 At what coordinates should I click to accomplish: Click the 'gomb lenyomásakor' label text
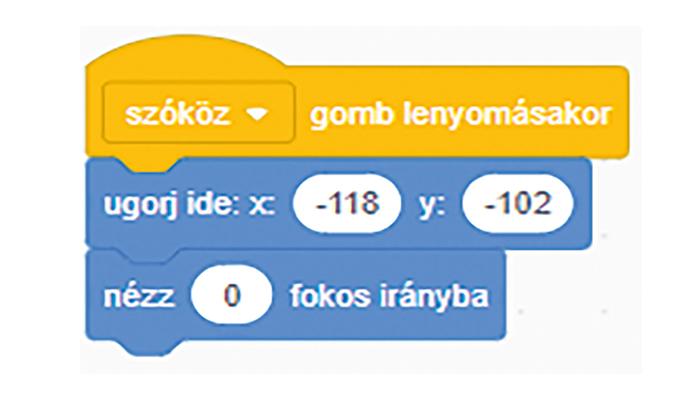pyautogui.click(x=460, y=115)
